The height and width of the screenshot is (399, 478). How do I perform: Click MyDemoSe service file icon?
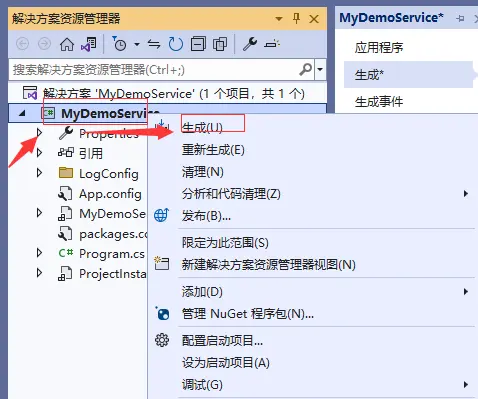click(65, 214)
